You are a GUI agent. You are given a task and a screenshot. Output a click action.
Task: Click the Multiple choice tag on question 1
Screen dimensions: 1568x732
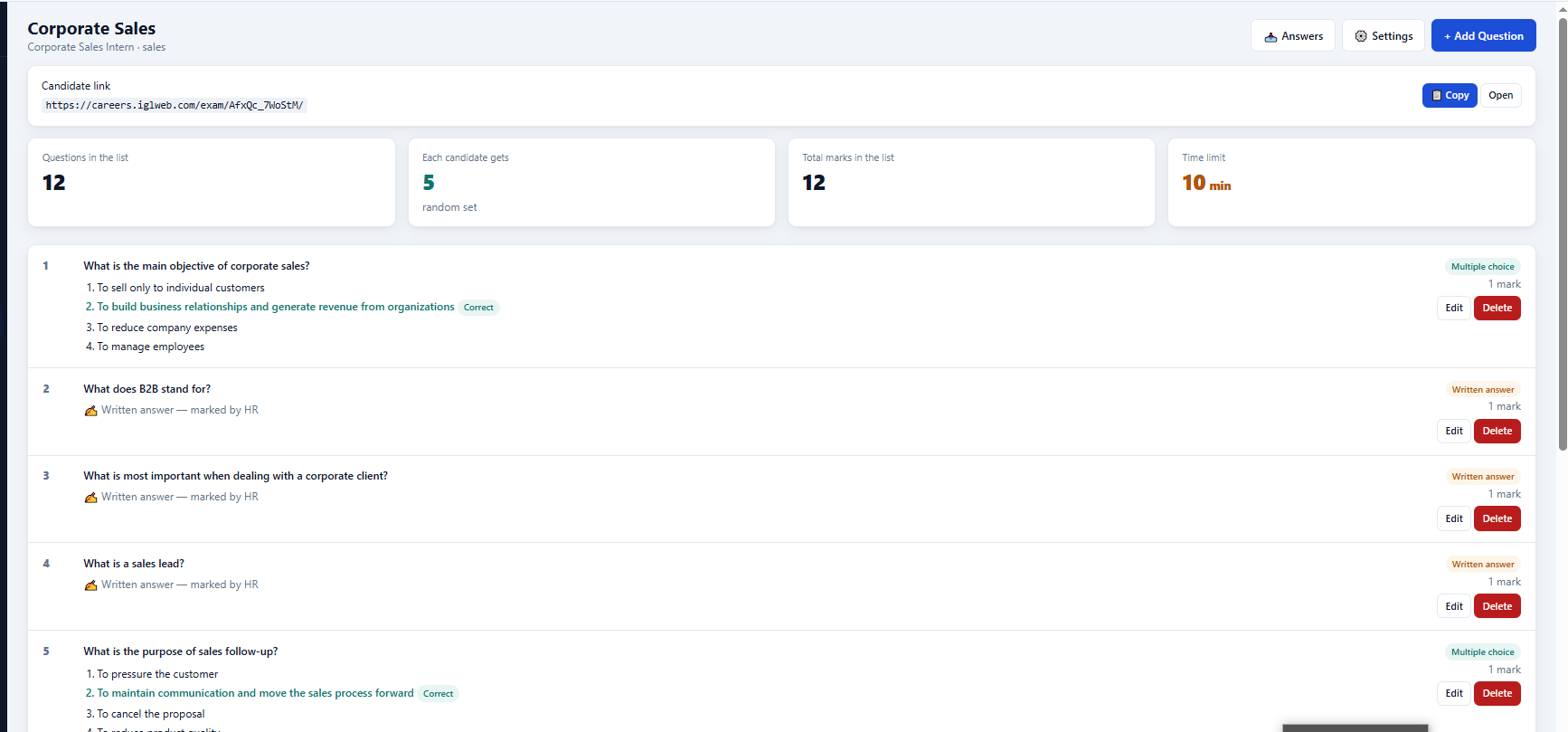point(1482,267)
